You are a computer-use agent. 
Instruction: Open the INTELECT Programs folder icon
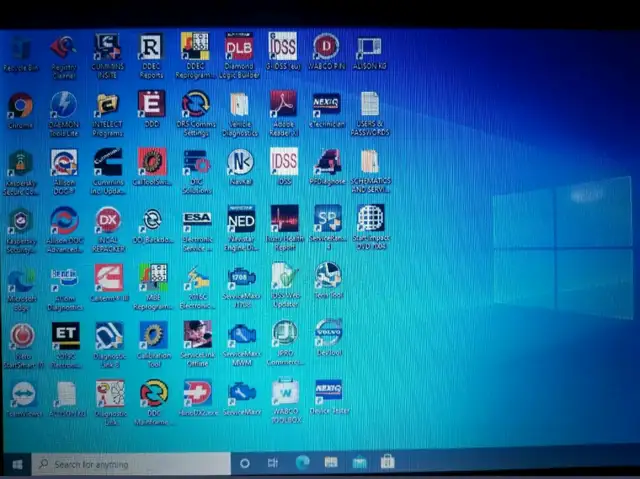point(107,104)
